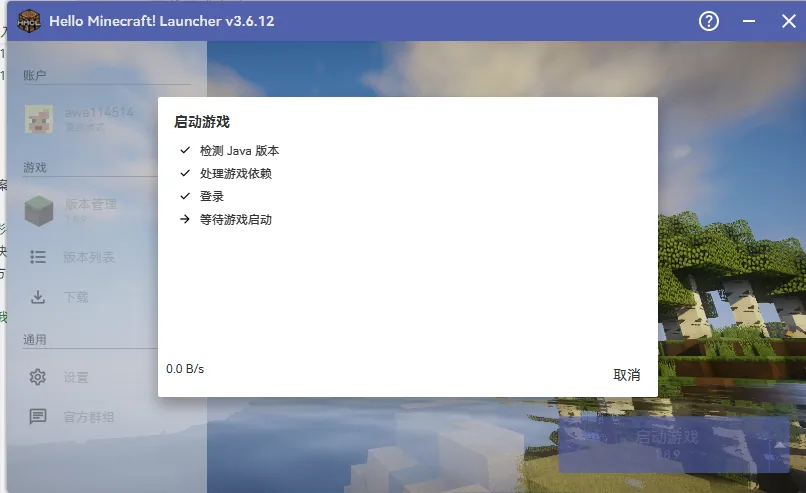Click the grass block version icon
The image size is (806, 493).
(x=39, y=211)
